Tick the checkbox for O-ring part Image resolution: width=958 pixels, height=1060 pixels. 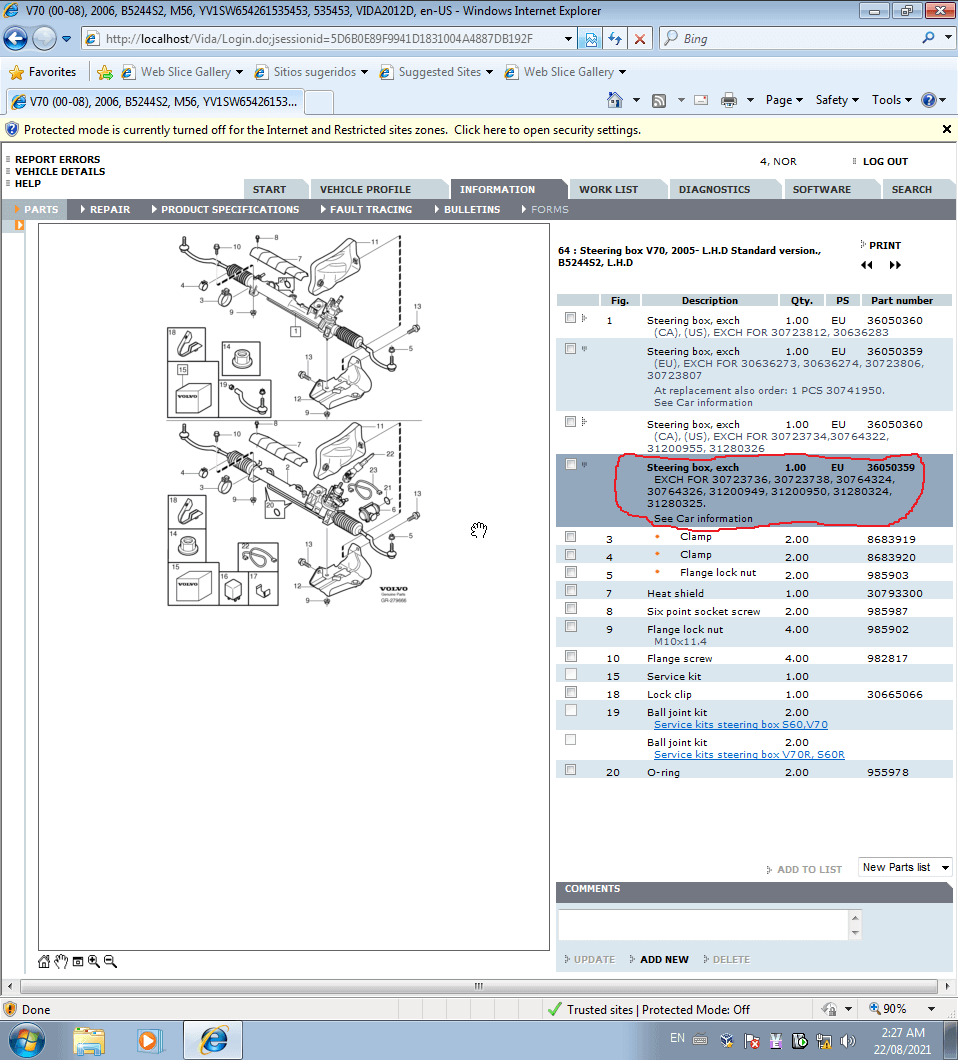tap(570, 770)
